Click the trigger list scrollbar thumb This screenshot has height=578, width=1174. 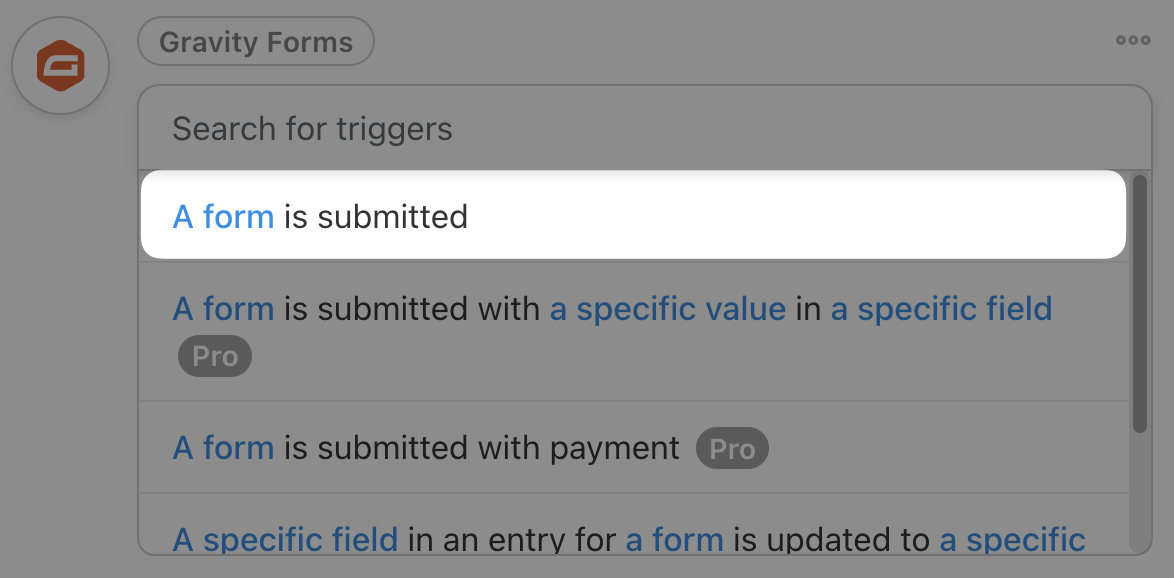[x=1139, y=304]
